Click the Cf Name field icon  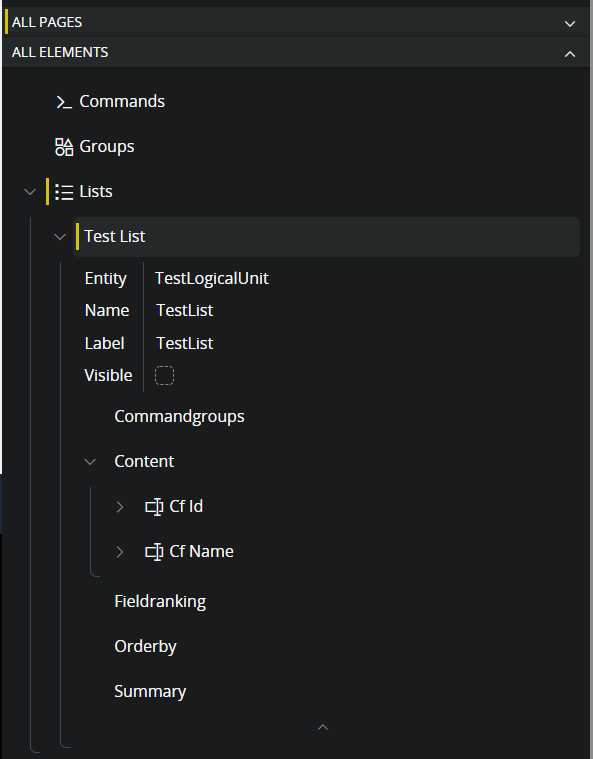point(154,552)
